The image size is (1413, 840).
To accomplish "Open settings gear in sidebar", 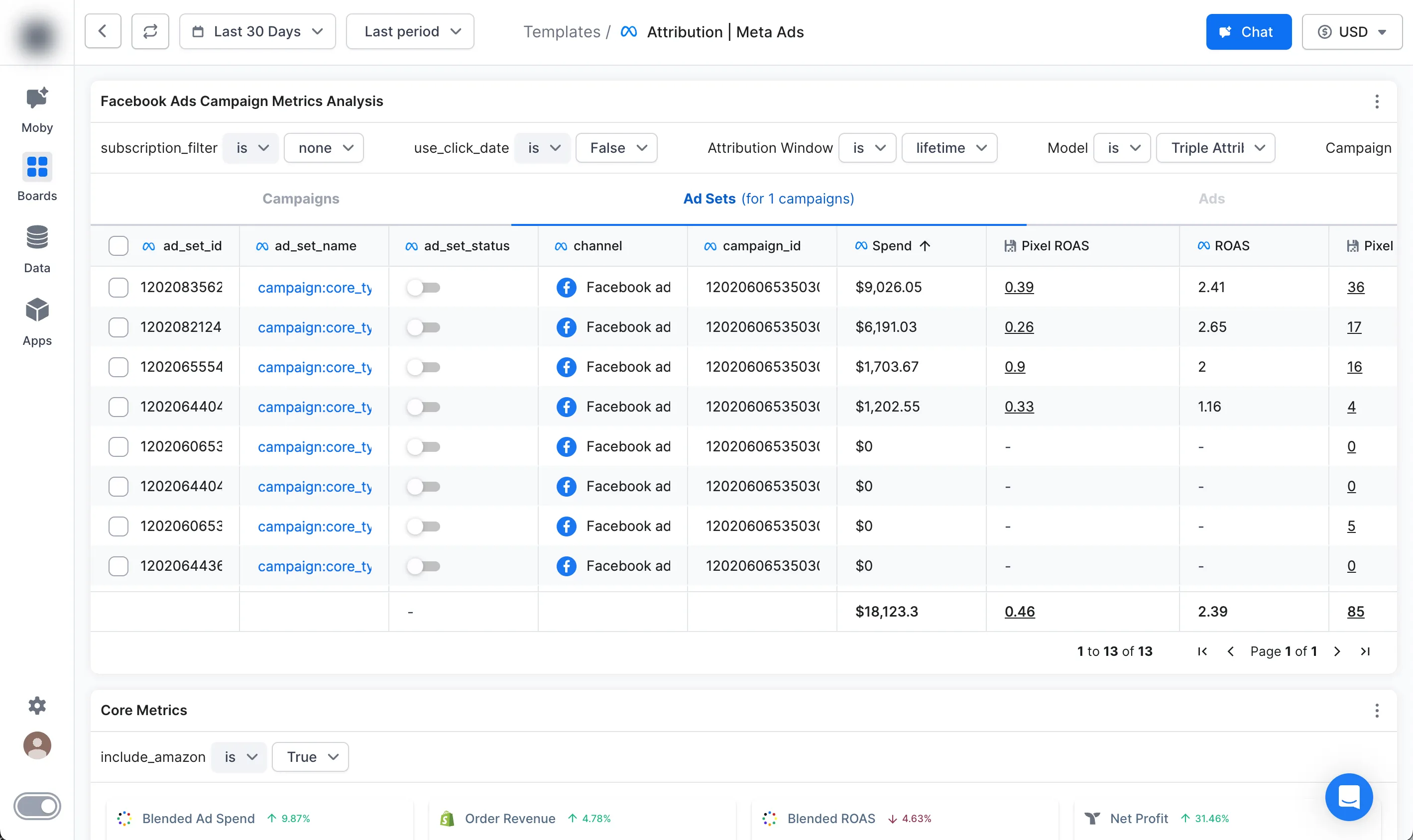I will (x=37, y=705).
